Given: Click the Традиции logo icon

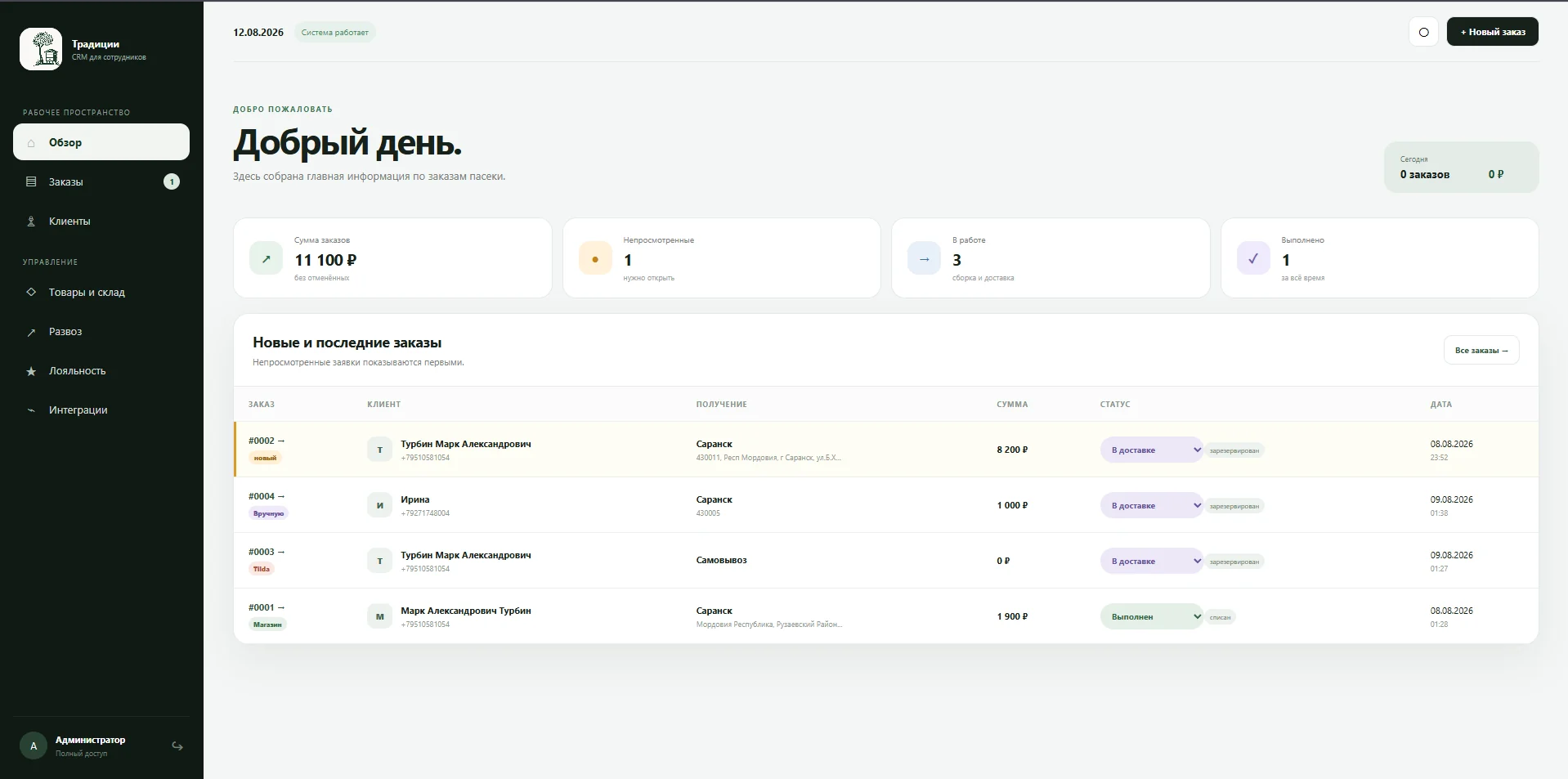Looking at the screenshot, I should pyautogui.click(x=41, y=49).
